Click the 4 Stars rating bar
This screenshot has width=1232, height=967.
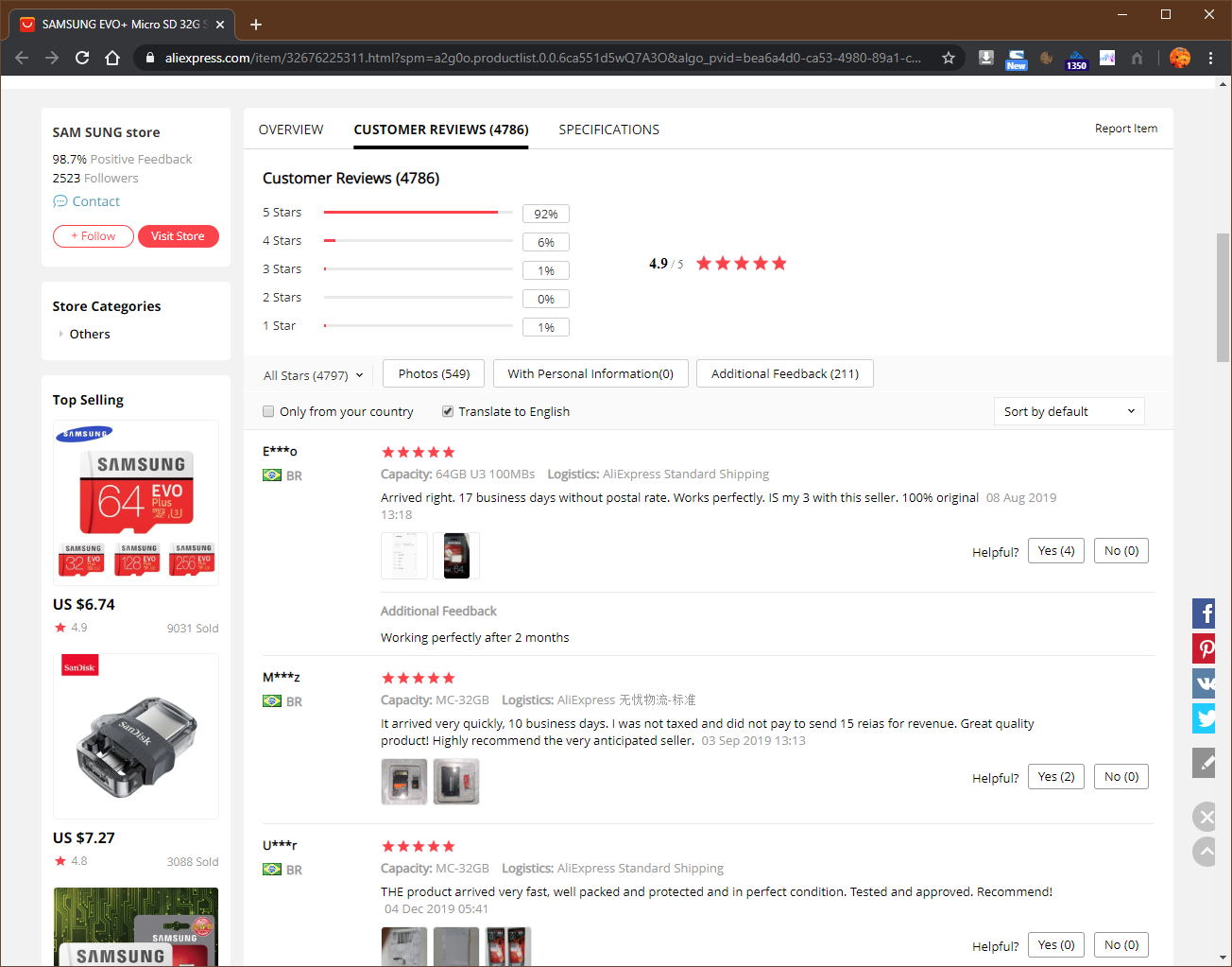pyautogui.click(x=419, y=241)
